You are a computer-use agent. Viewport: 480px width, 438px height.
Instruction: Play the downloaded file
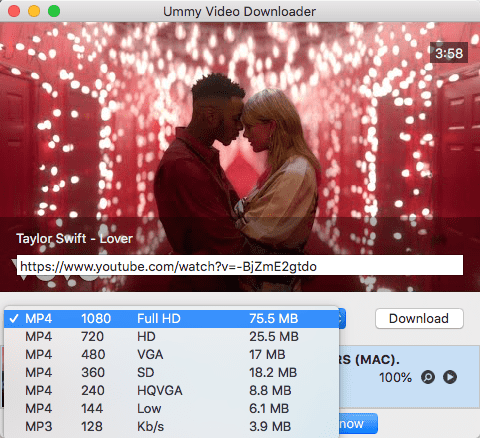click(450, 377)
